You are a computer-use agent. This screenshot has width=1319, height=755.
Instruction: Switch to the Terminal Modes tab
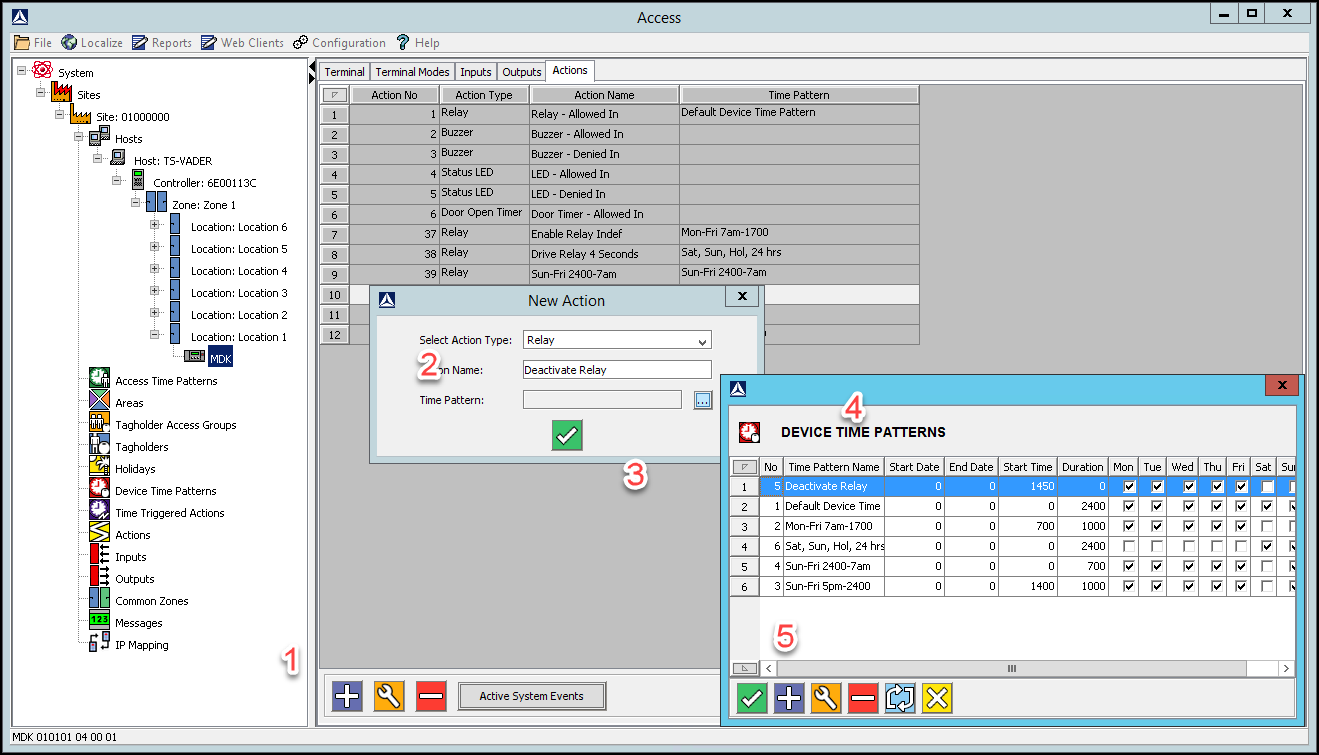pos(412,72)
